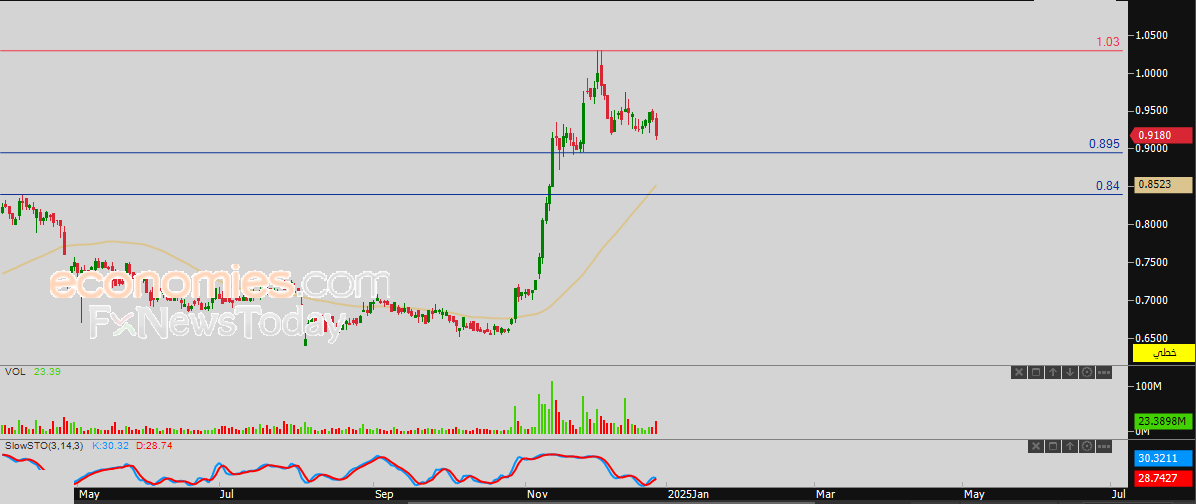Close the SlowSTO indicator panel
This screenshot has height=504, width=1196.
(1036, 446)
